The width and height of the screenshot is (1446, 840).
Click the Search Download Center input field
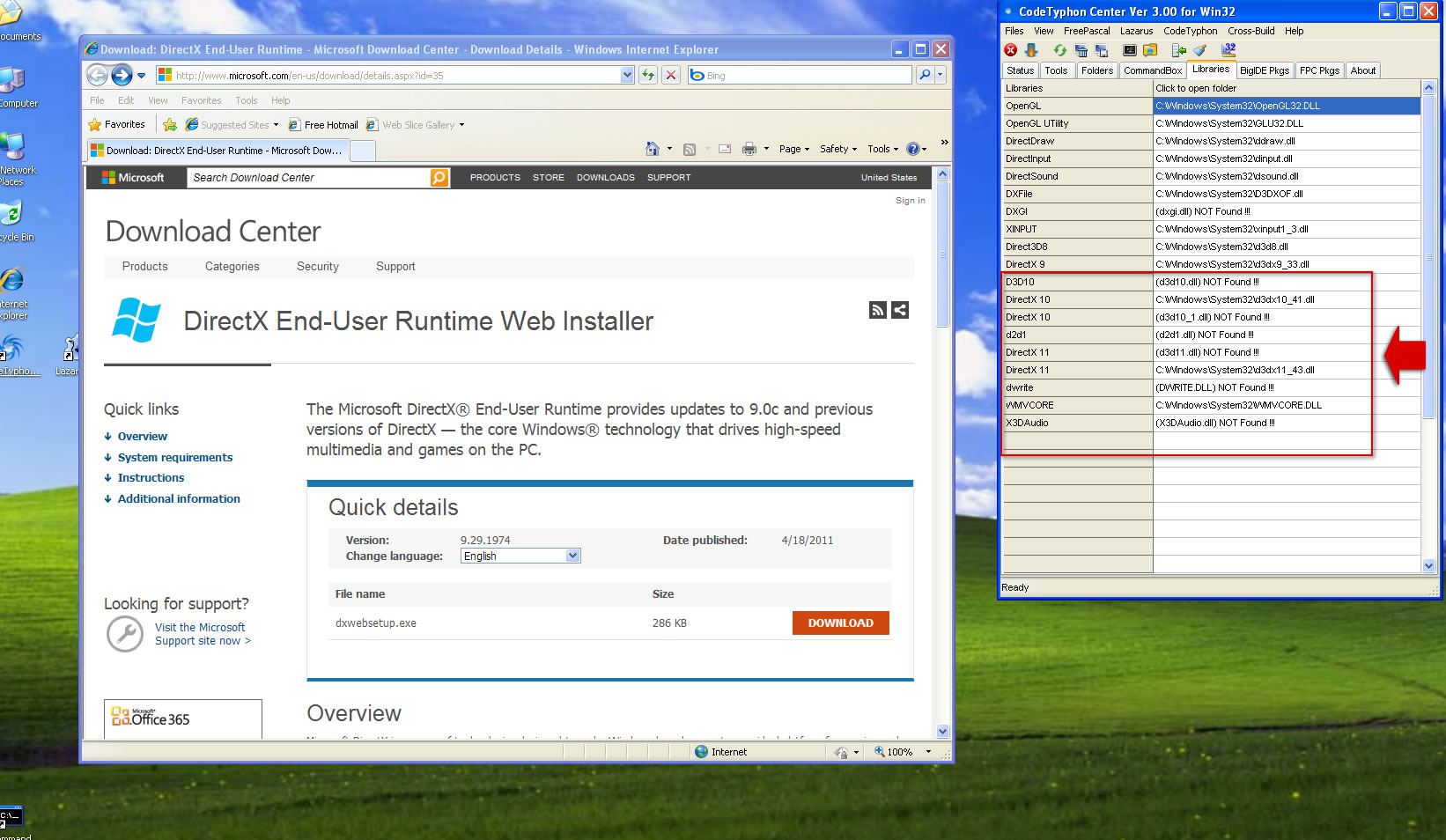coord(310,178)
